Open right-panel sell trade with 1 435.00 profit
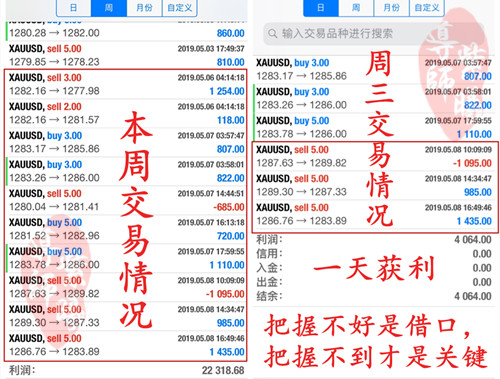Image resolution: width=500 pixels, height=379 pixels. [374, 214]
